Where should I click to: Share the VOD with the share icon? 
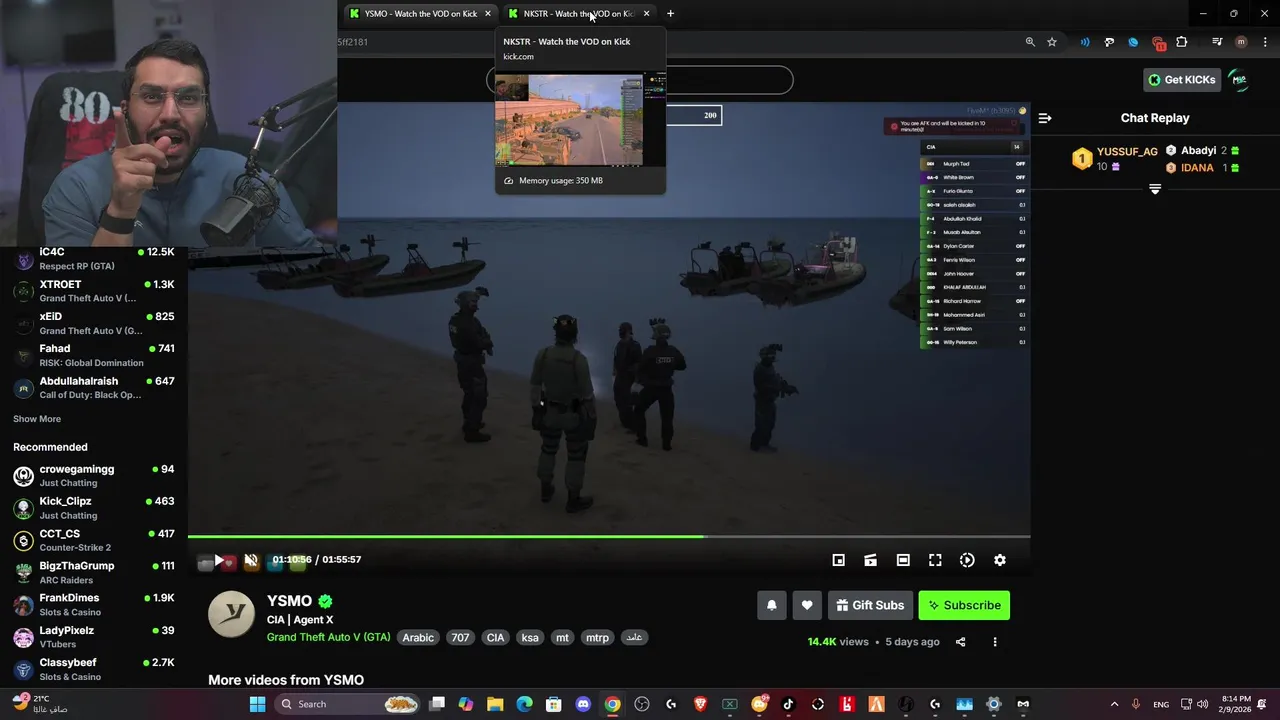tap(961, 642)
